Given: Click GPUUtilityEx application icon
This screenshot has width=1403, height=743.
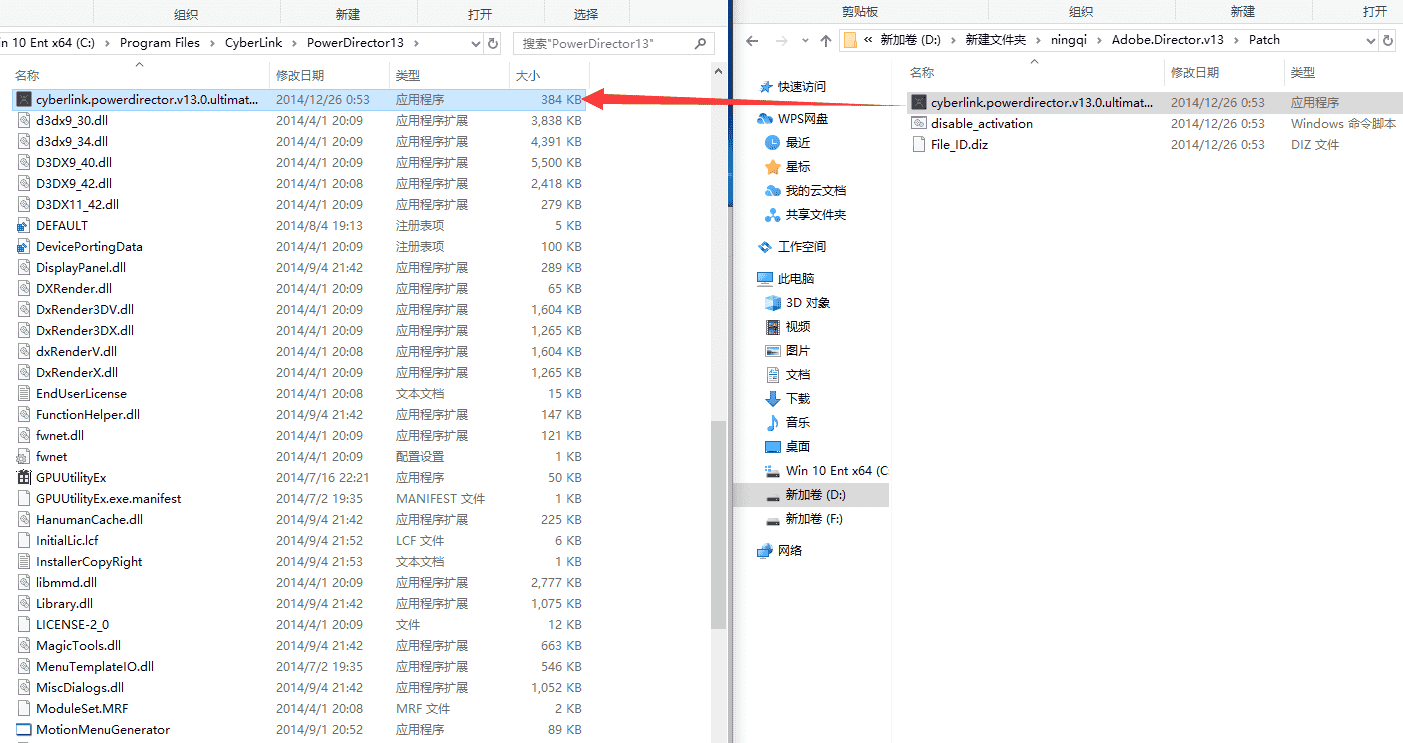Looking at the screenshot, I should point(24,477).
